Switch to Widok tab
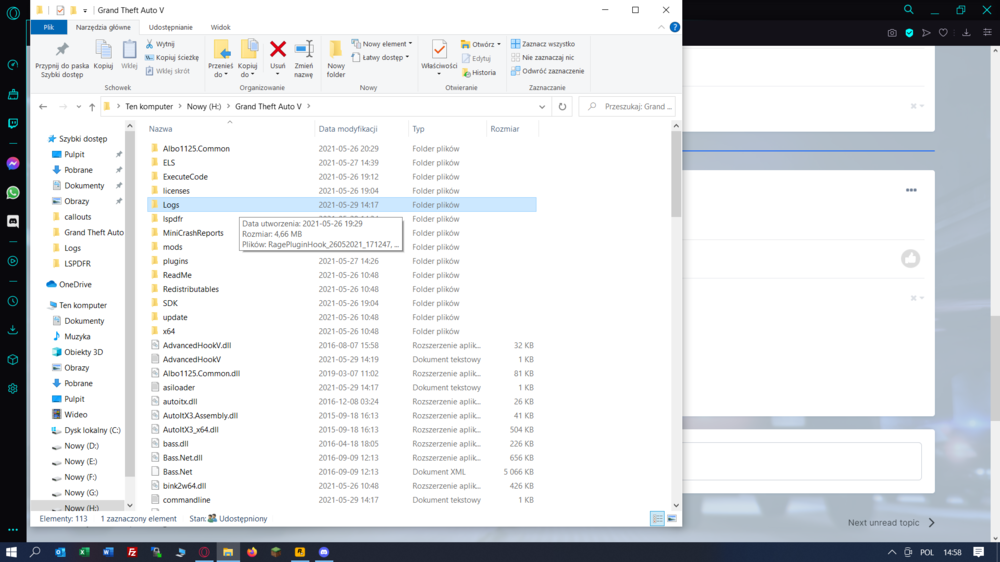 click(x=220, y=27)
